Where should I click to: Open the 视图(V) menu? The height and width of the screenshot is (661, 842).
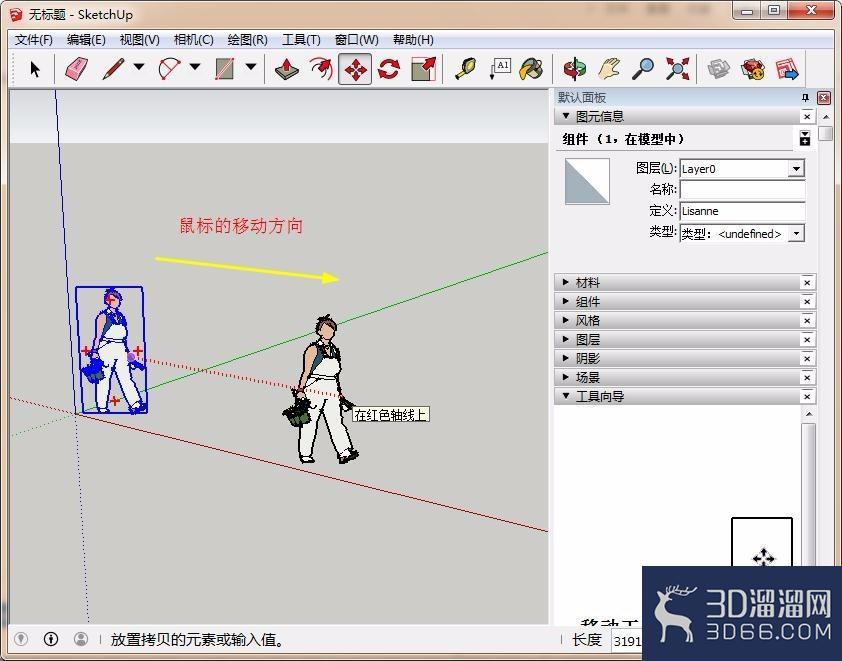[140, 40]
